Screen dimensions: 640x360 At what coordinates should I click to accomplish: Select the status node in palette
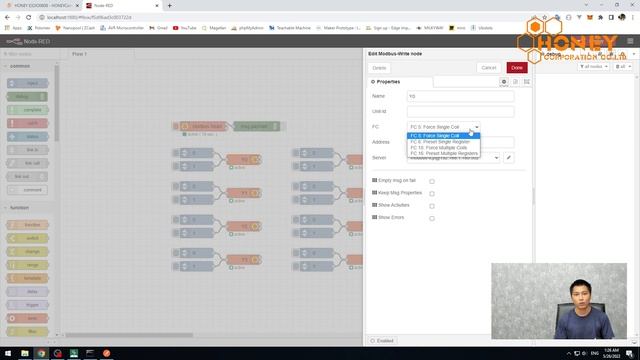pyautogui.click(x=28, y=137)
